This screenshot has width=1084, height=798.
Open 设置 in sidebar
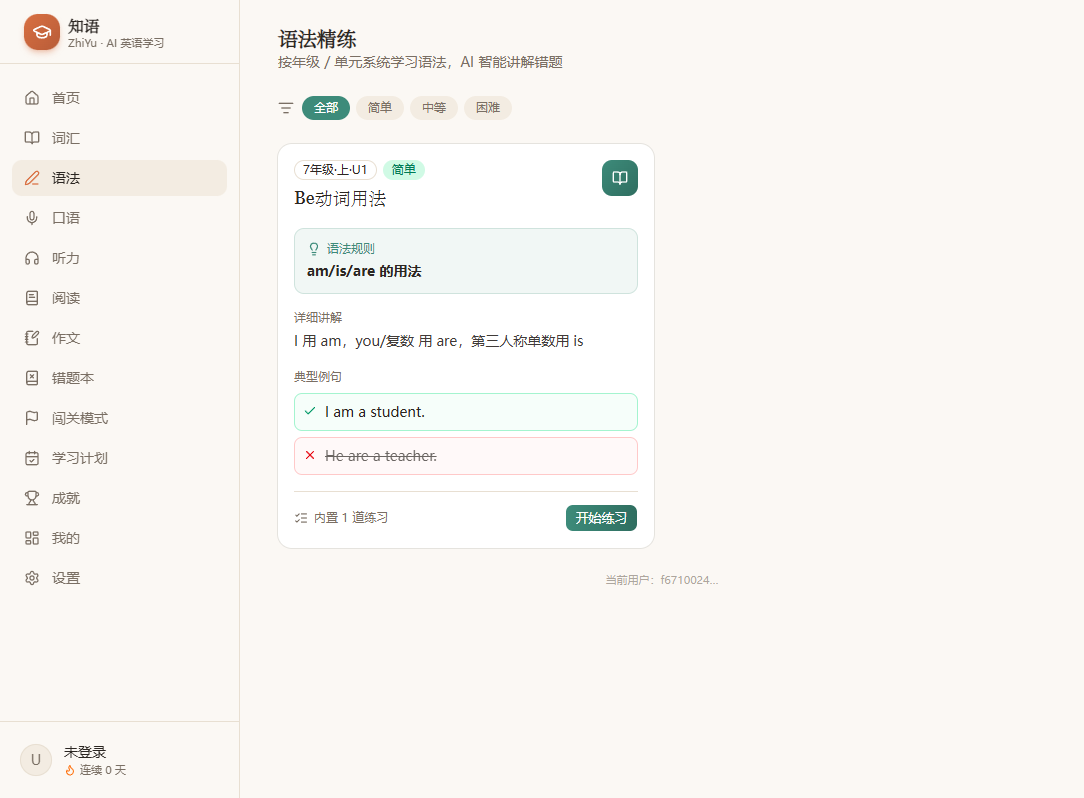tap(120, 578)
